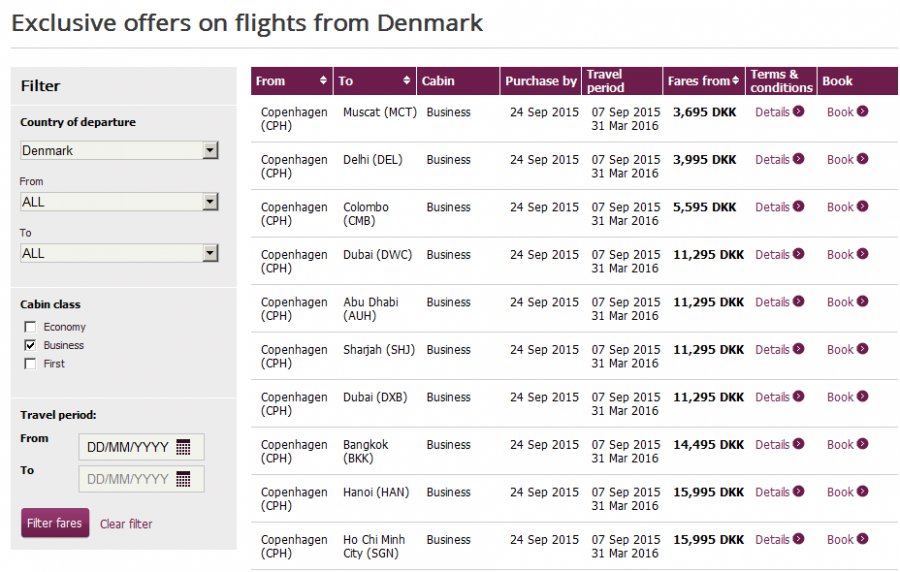Click the Book arrow icon for Ho Chi Minh City

(863, 539)
